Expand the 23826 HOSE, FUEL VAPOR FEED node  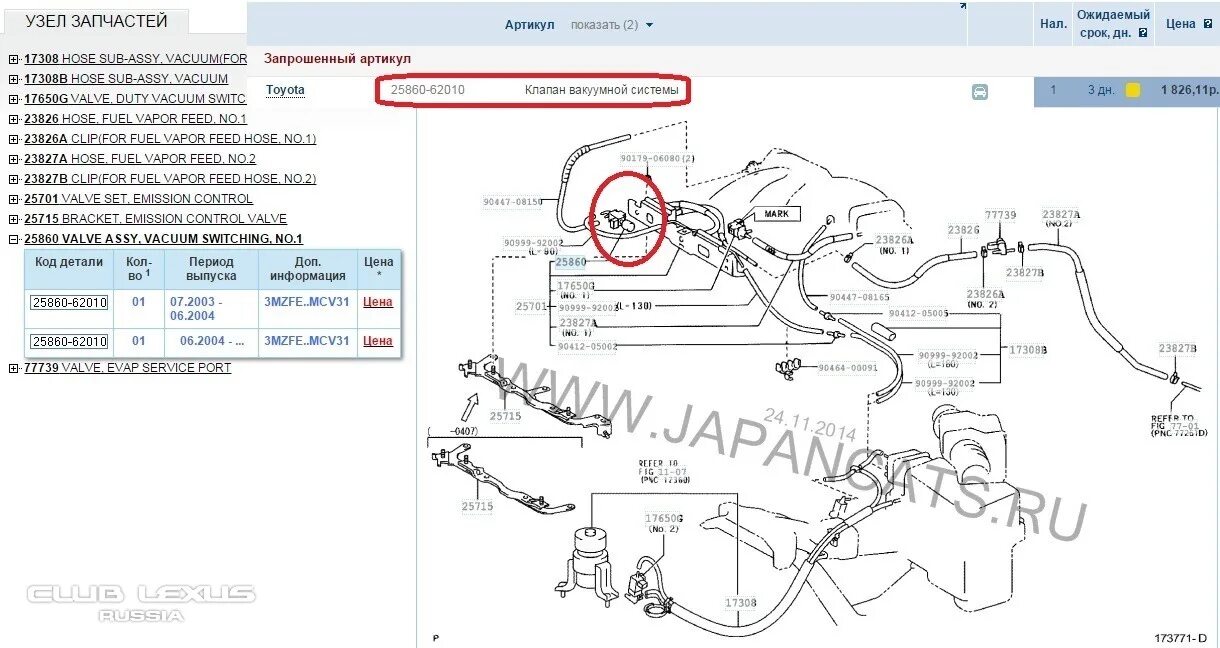pos(13,119)
